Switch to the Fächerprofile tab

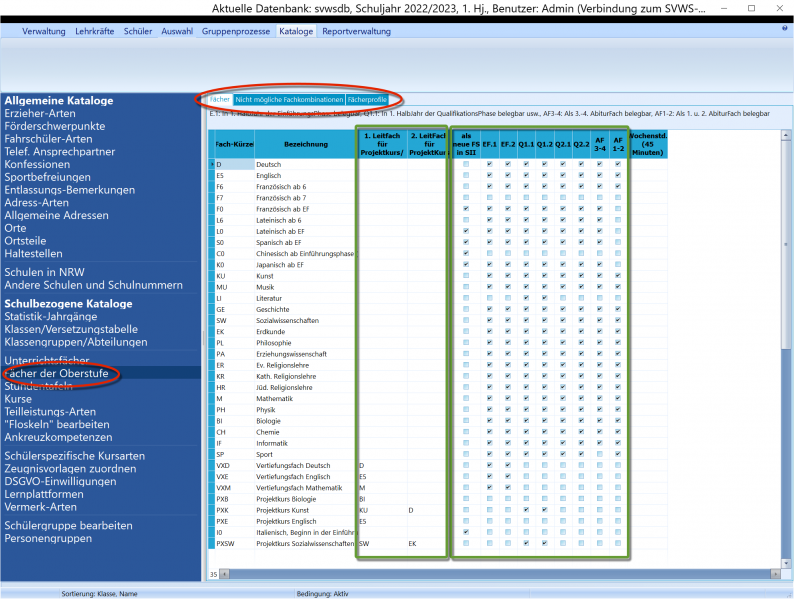(367, 100)
